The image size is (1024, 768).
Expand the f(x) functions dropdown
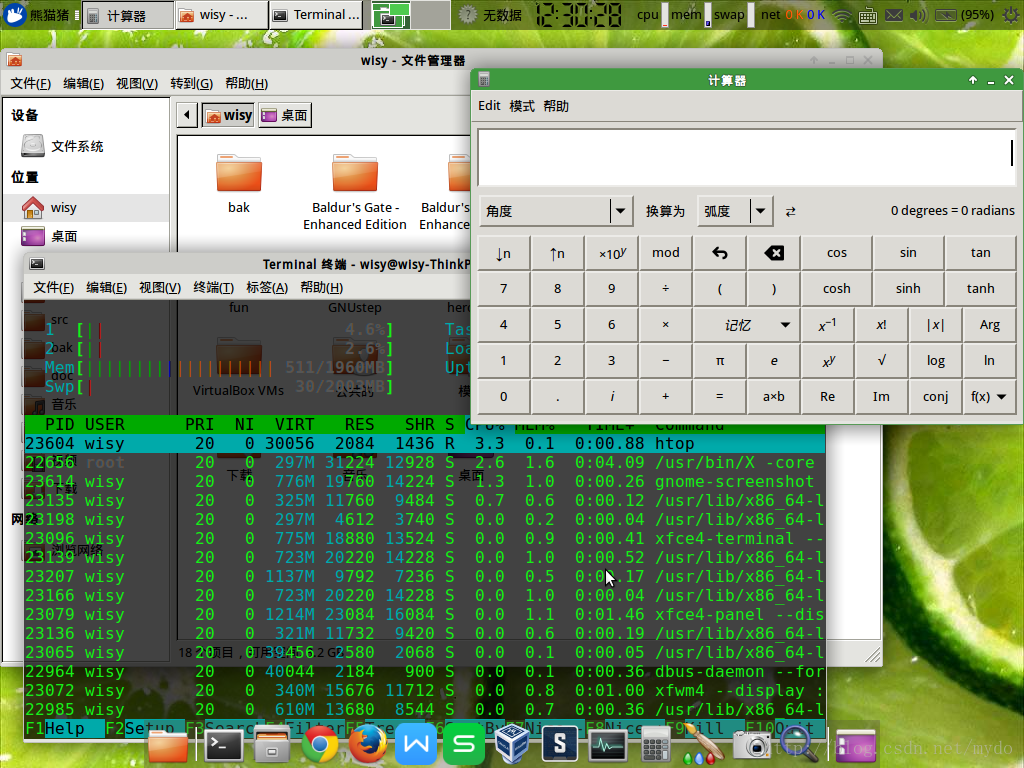(x=989, y=396)
